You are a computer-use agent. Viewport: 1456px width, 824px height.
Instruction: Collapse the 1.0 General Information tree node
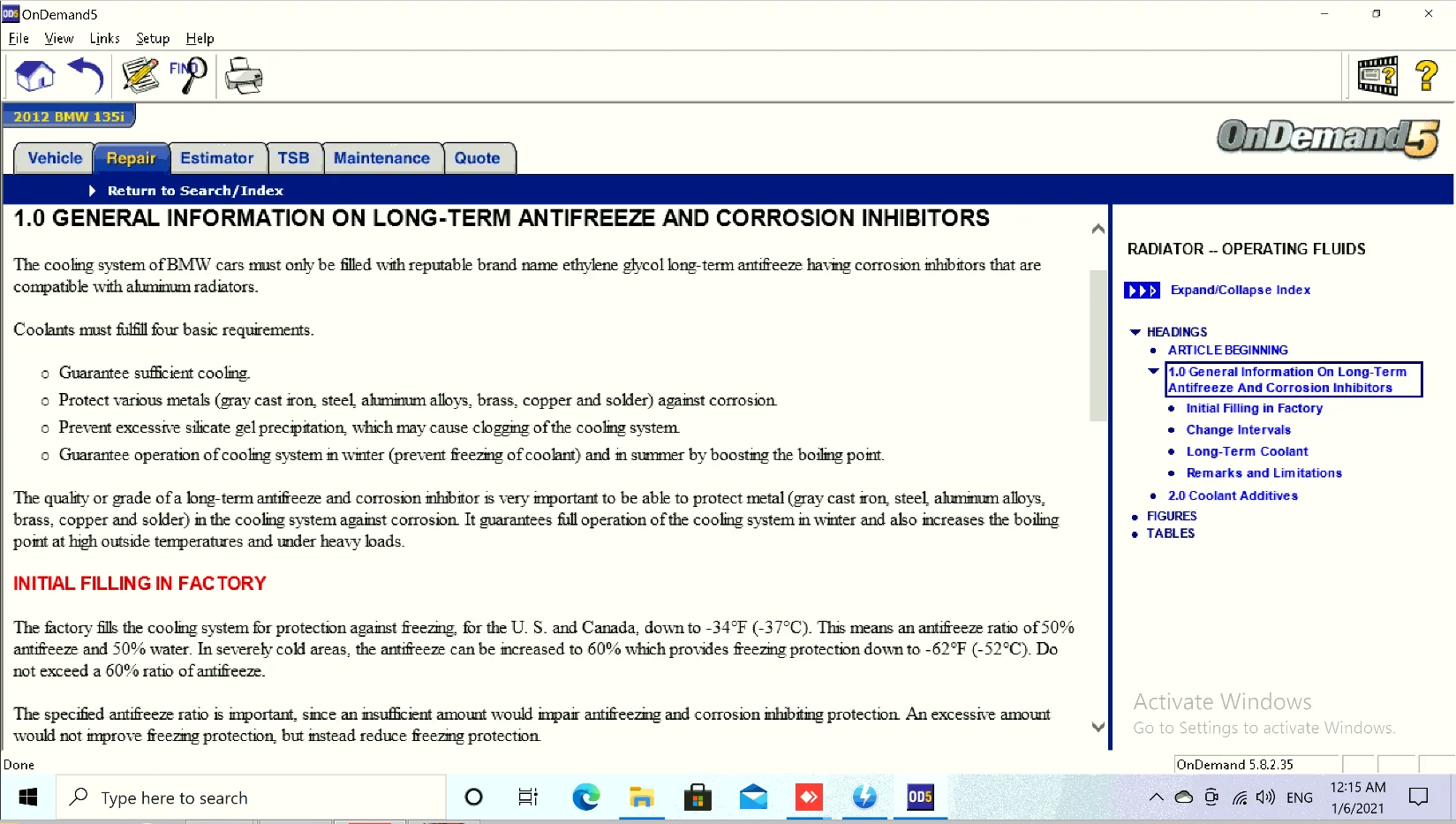(1153, 372)
